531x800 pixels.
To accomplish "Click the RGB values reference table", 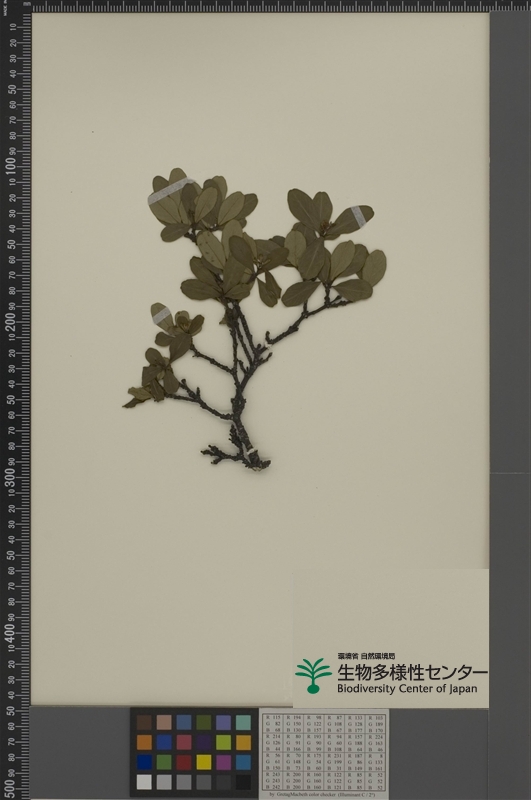I will coord(323,752).
